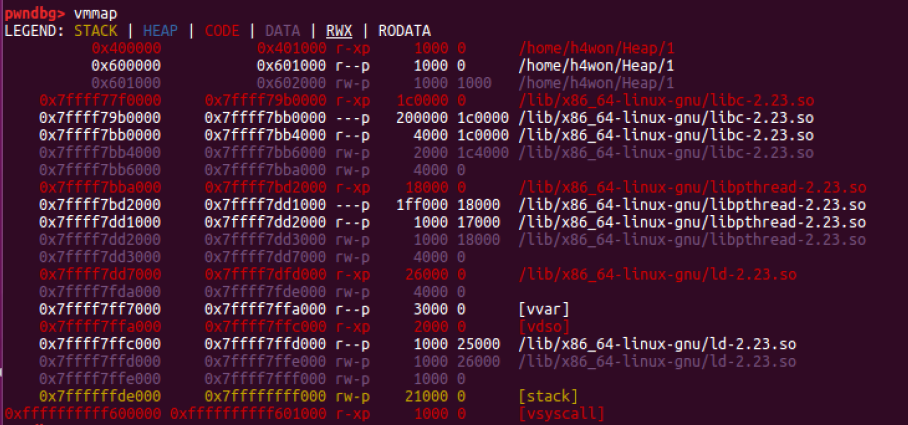
Task: Click the [vdso] mapping name
Action: [544, 326]
